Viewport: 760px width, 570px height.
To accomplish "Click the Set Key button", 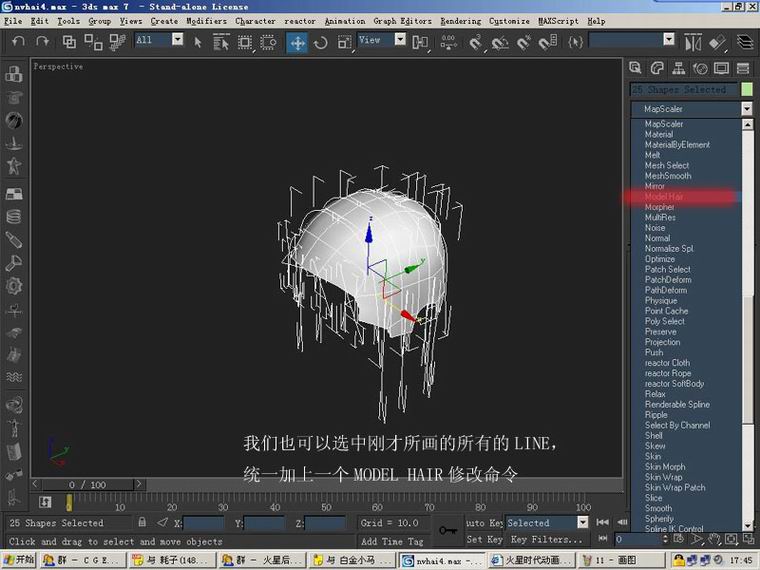I will (484, 539).
